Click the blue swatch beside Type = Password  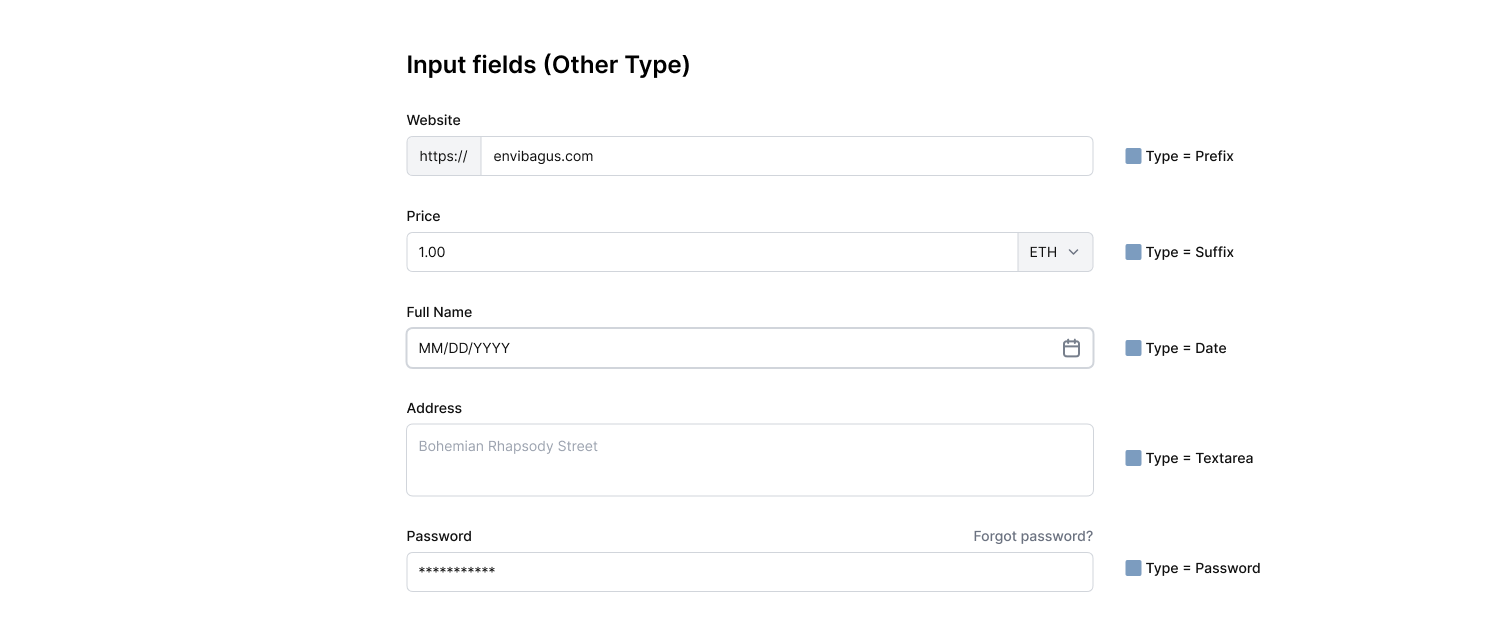pos(1131,568)
